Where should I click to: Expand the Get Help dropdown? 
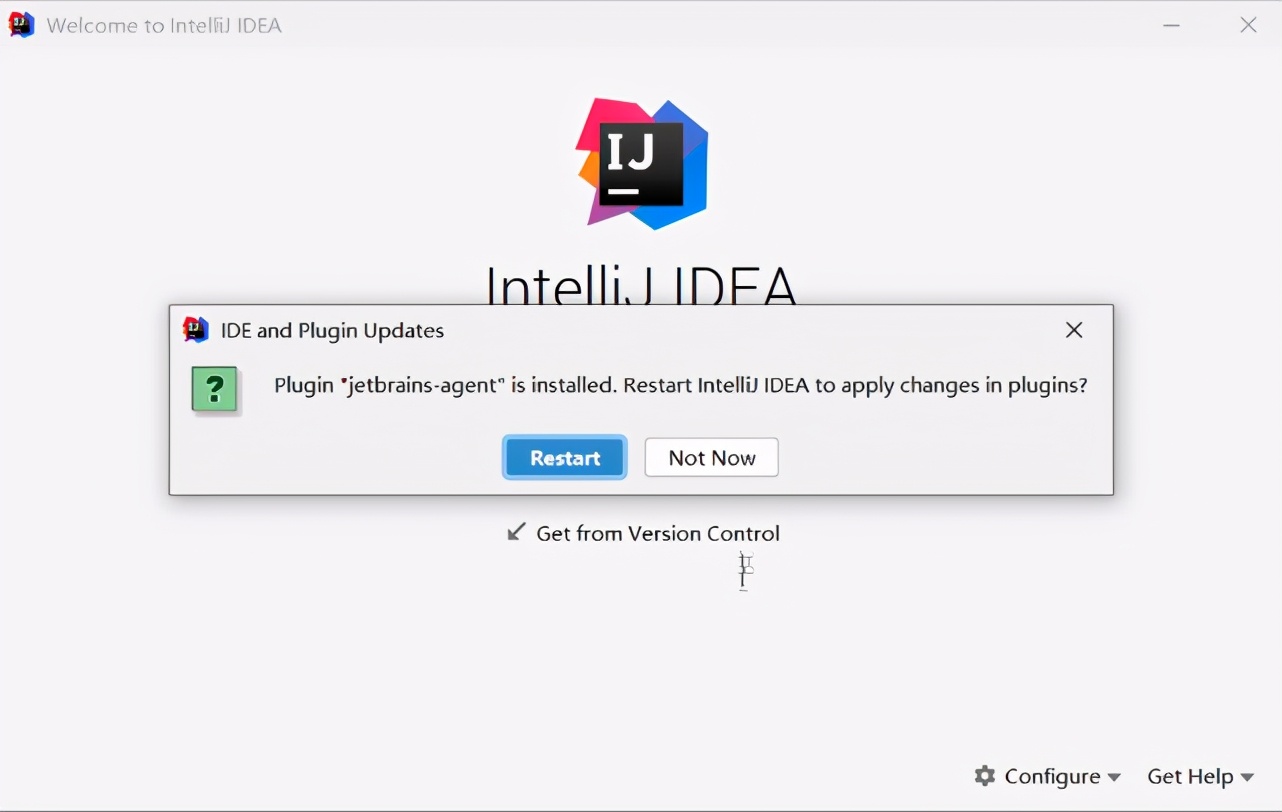1200,776
